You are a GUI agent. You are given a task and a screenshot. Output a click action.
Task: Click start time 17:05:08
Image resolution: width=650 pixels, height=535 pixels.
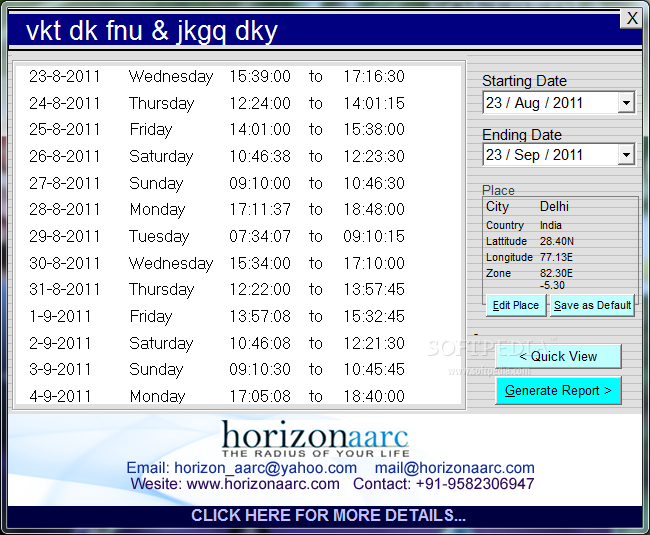(x=260, y=396)
